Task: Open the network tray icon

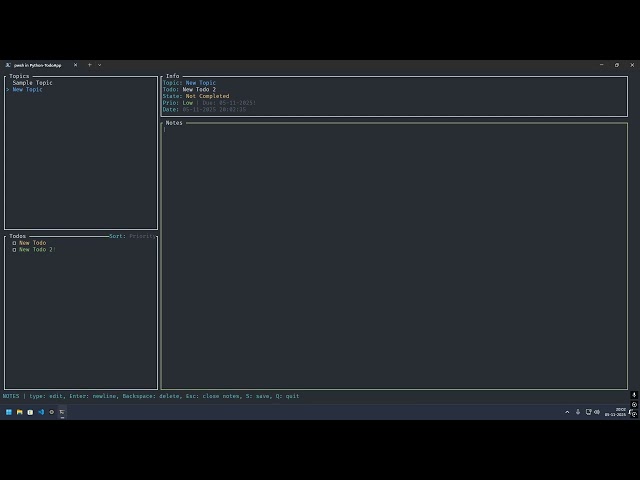Action: coord(588,412)
